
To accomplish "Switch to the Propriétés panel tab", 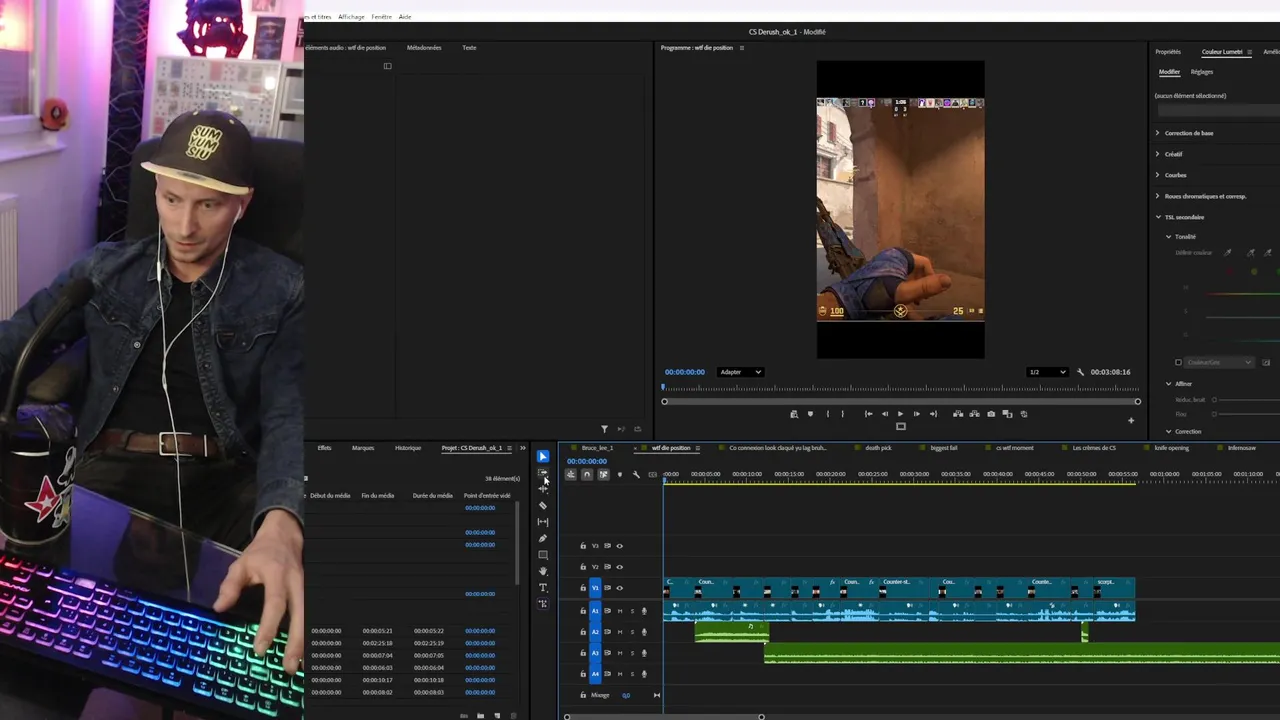I will 1168,52.
